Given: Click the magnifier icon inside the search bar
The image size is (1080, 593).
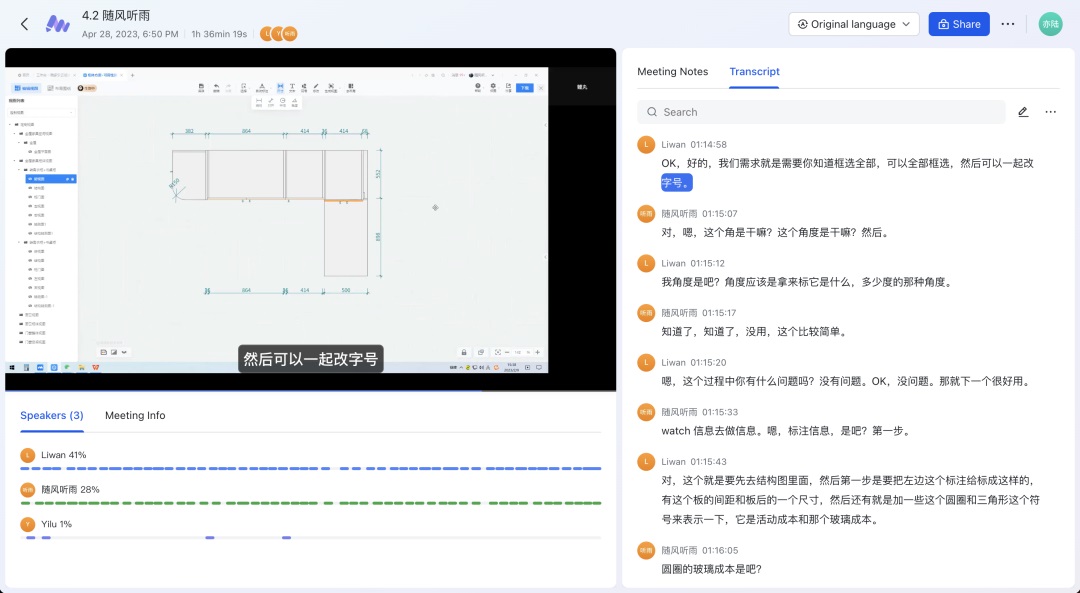Looking at the screenshot, I should point(653,112).
